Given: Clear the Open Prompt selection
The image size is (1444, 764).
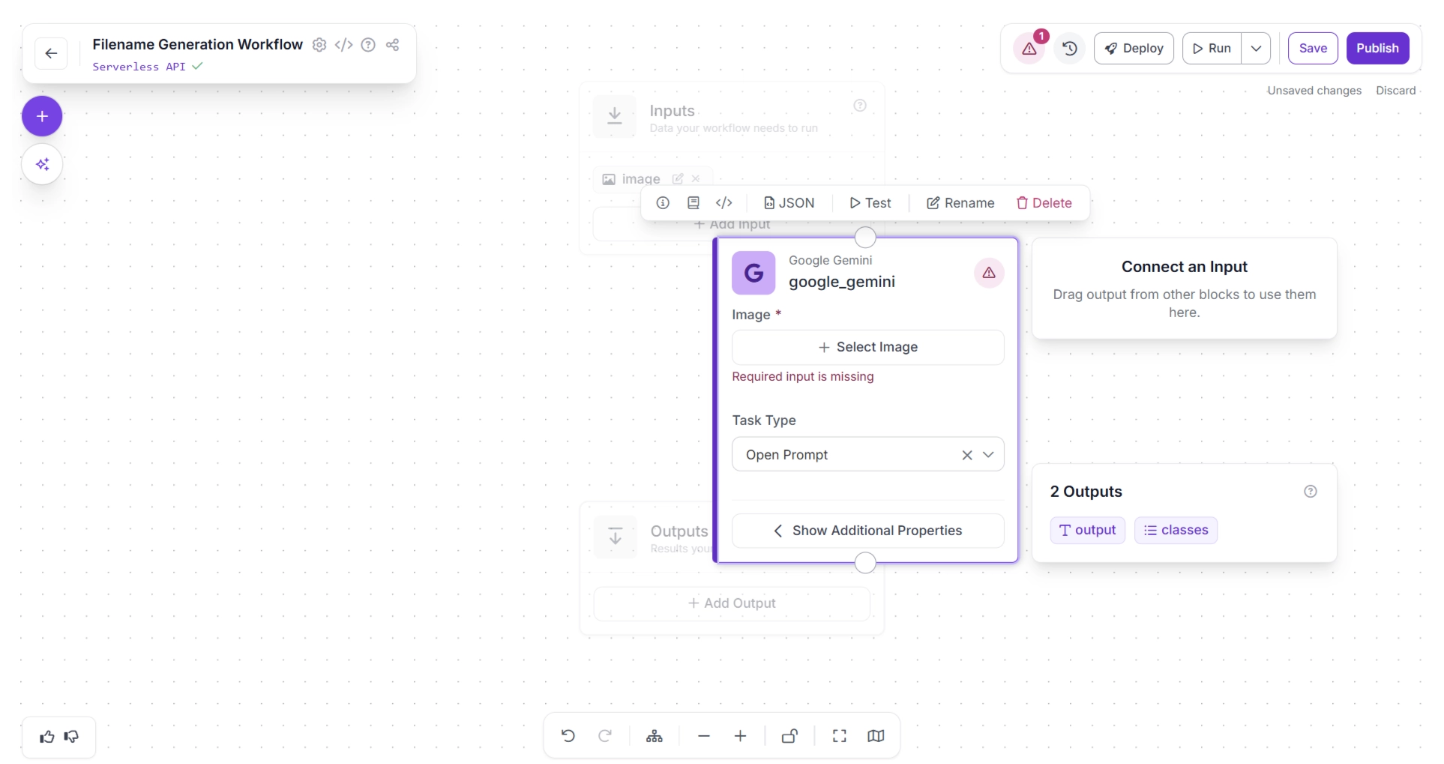Looking at the screenshot, I should tap(966, 455).
